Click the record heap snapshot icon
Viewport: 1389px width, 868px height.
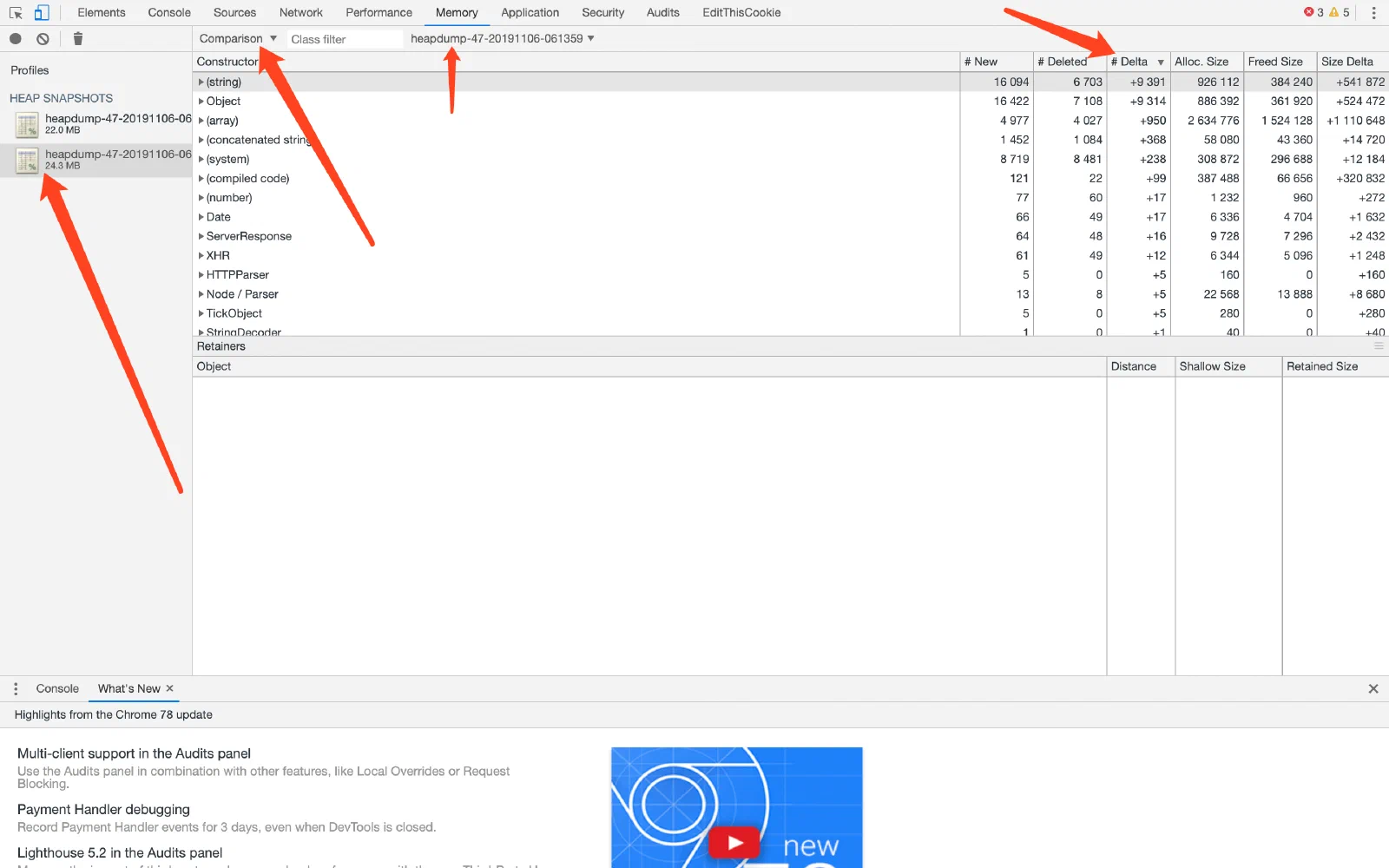(x=16, y=39)
